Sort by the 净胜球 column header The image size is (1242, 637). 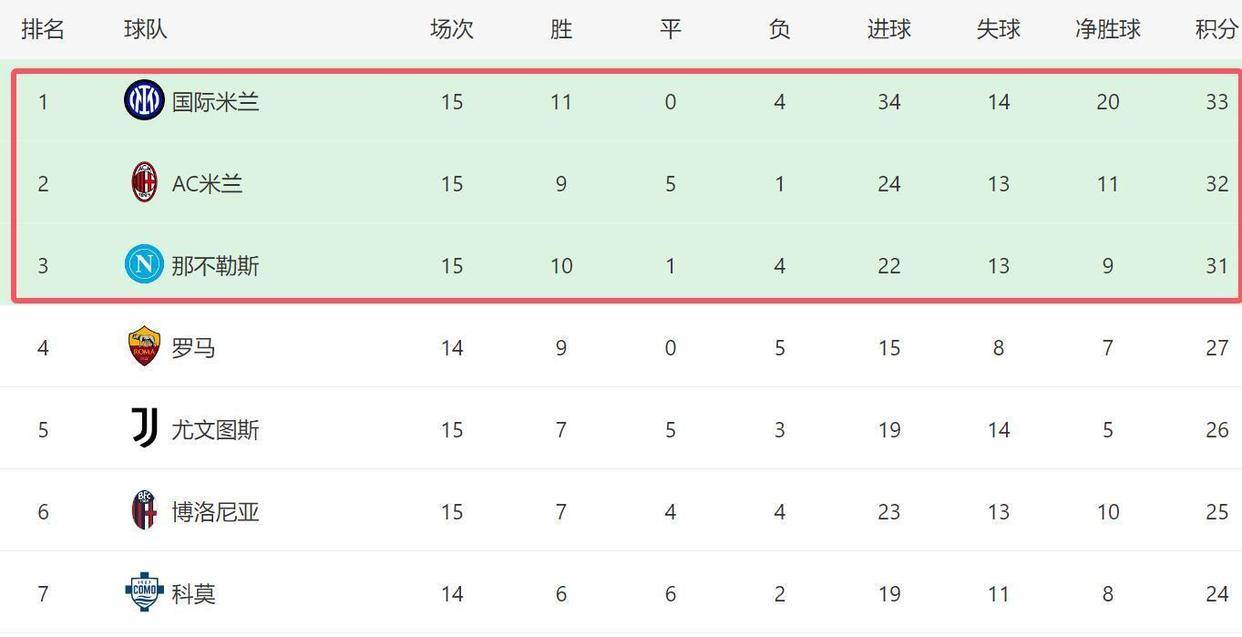coord(1107,30)
